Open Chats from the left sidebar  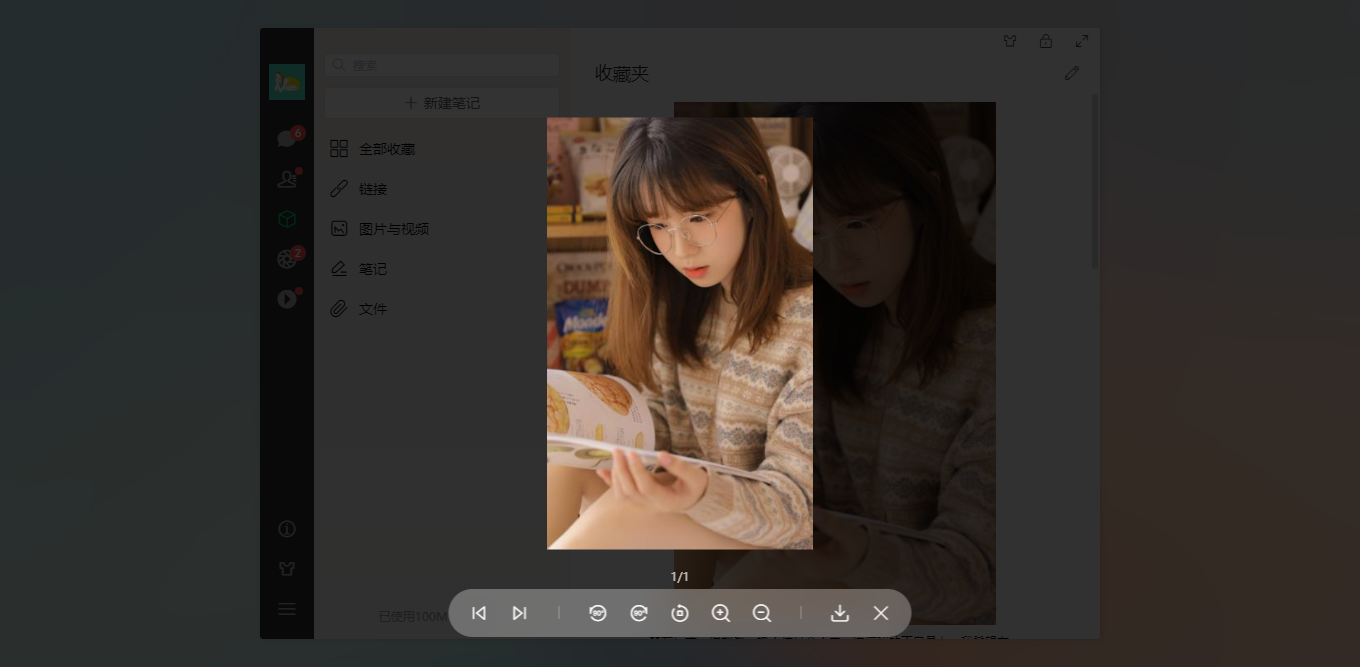287,138
